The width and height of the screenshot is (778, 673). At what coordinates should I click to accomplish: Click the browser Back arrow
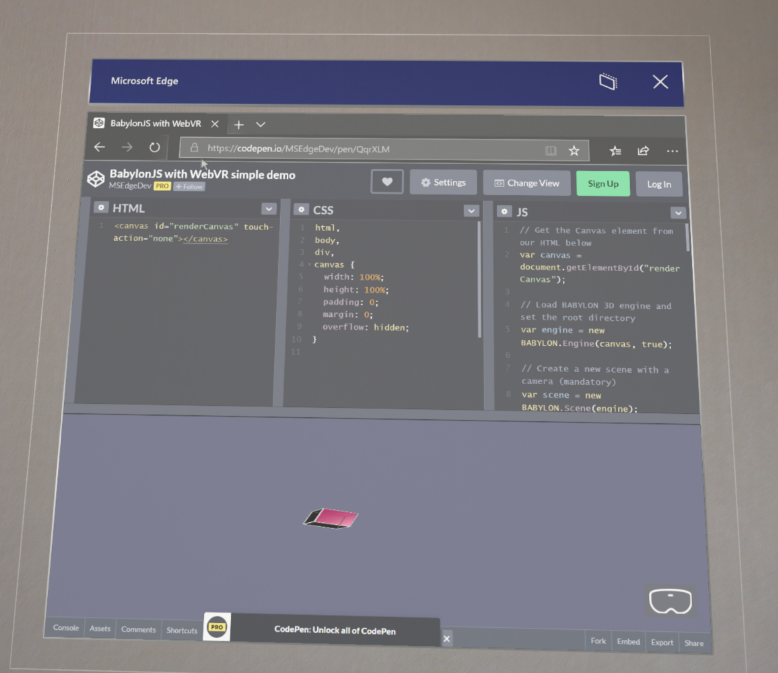point(100,147)
